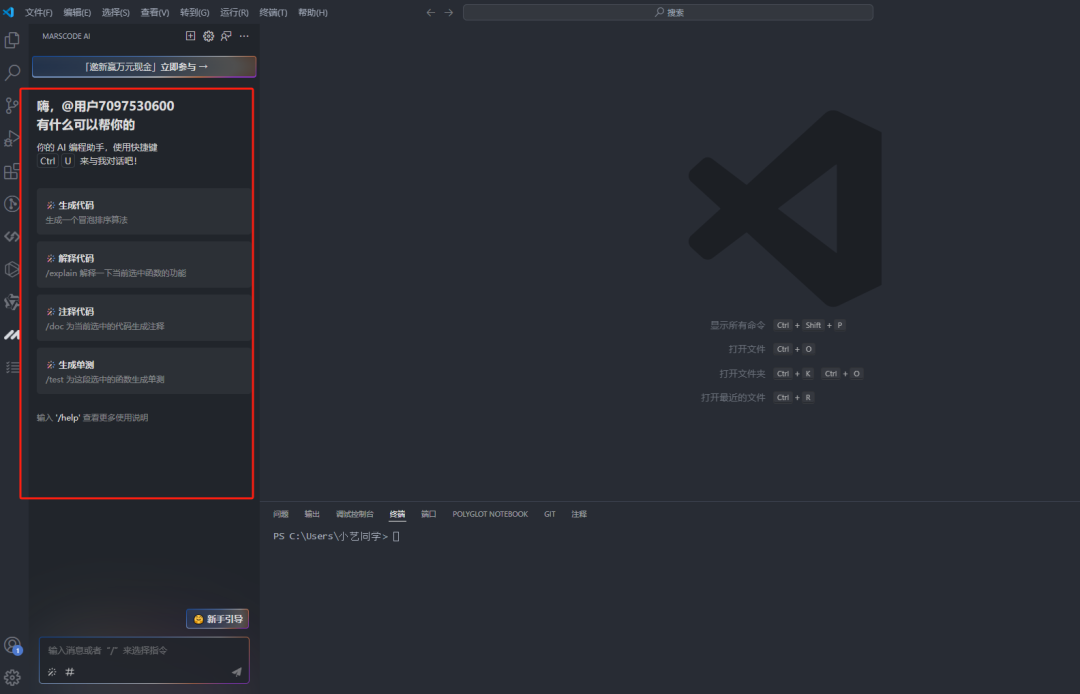Open the Source Control view
Image resolution: width=1080 pixels, height=694 pixels.
13,105
